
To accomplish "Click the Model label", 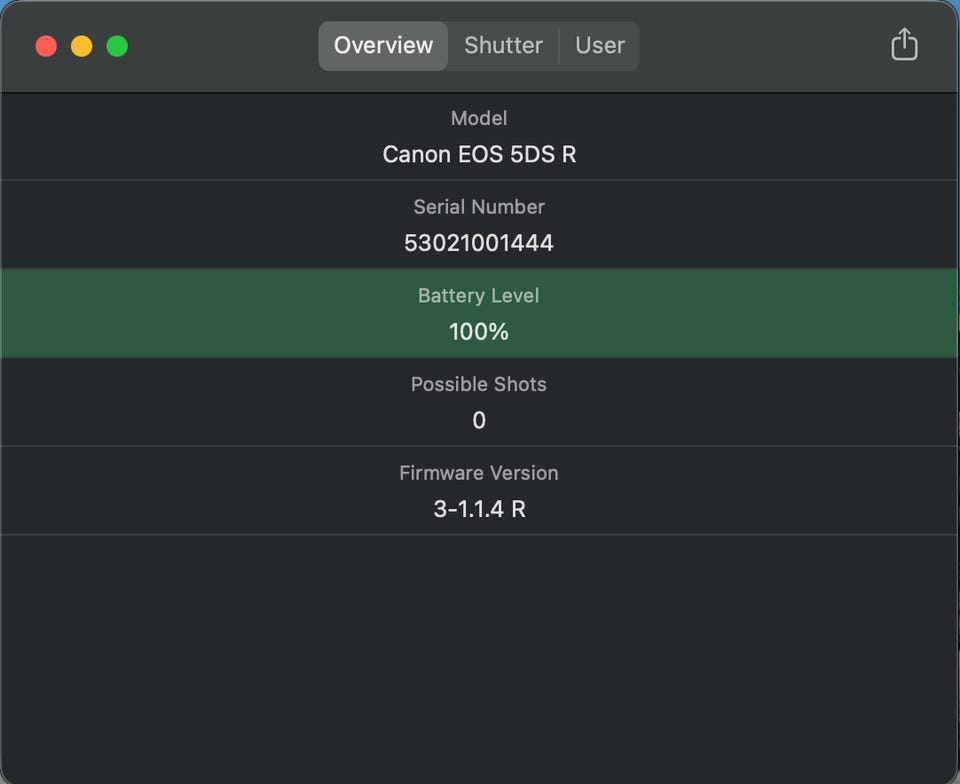I will click(479, 118).
